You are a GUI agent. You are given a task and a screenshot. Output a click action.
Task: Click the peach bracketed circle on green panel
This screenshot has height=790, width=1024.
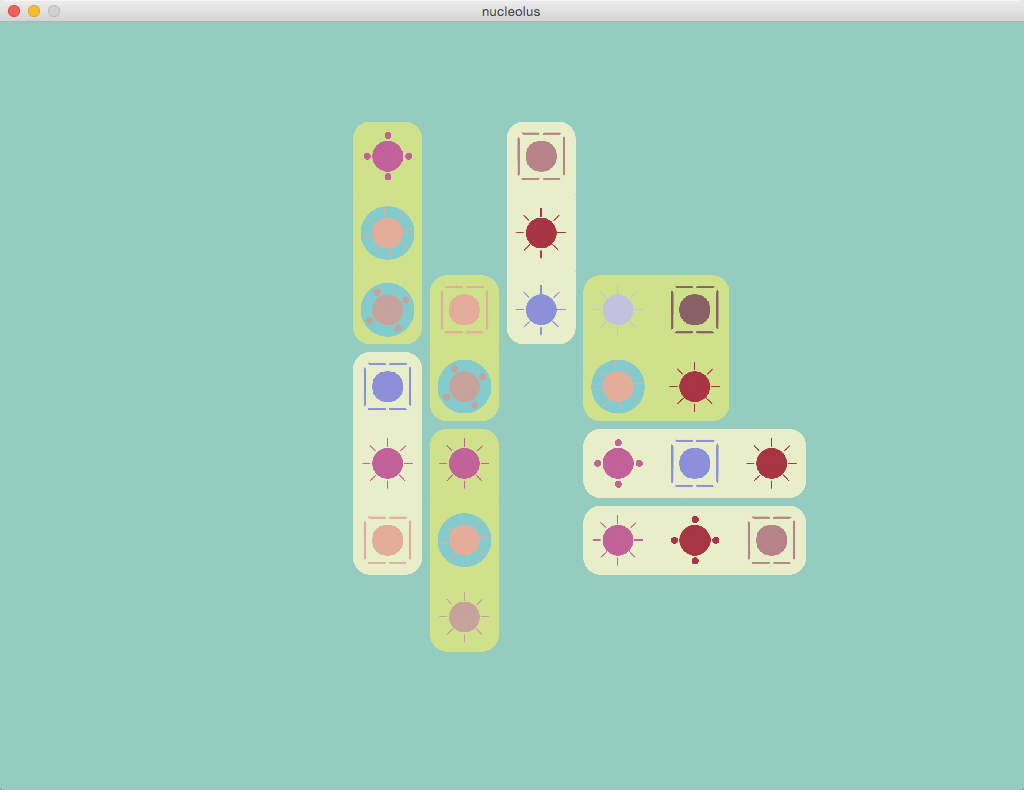464,310
